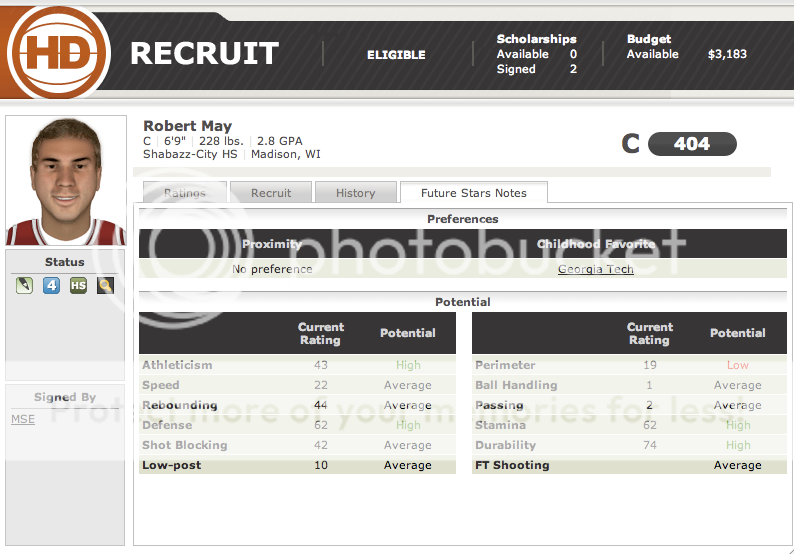
Task: Click the large C position letter
Action: (630, 144)
